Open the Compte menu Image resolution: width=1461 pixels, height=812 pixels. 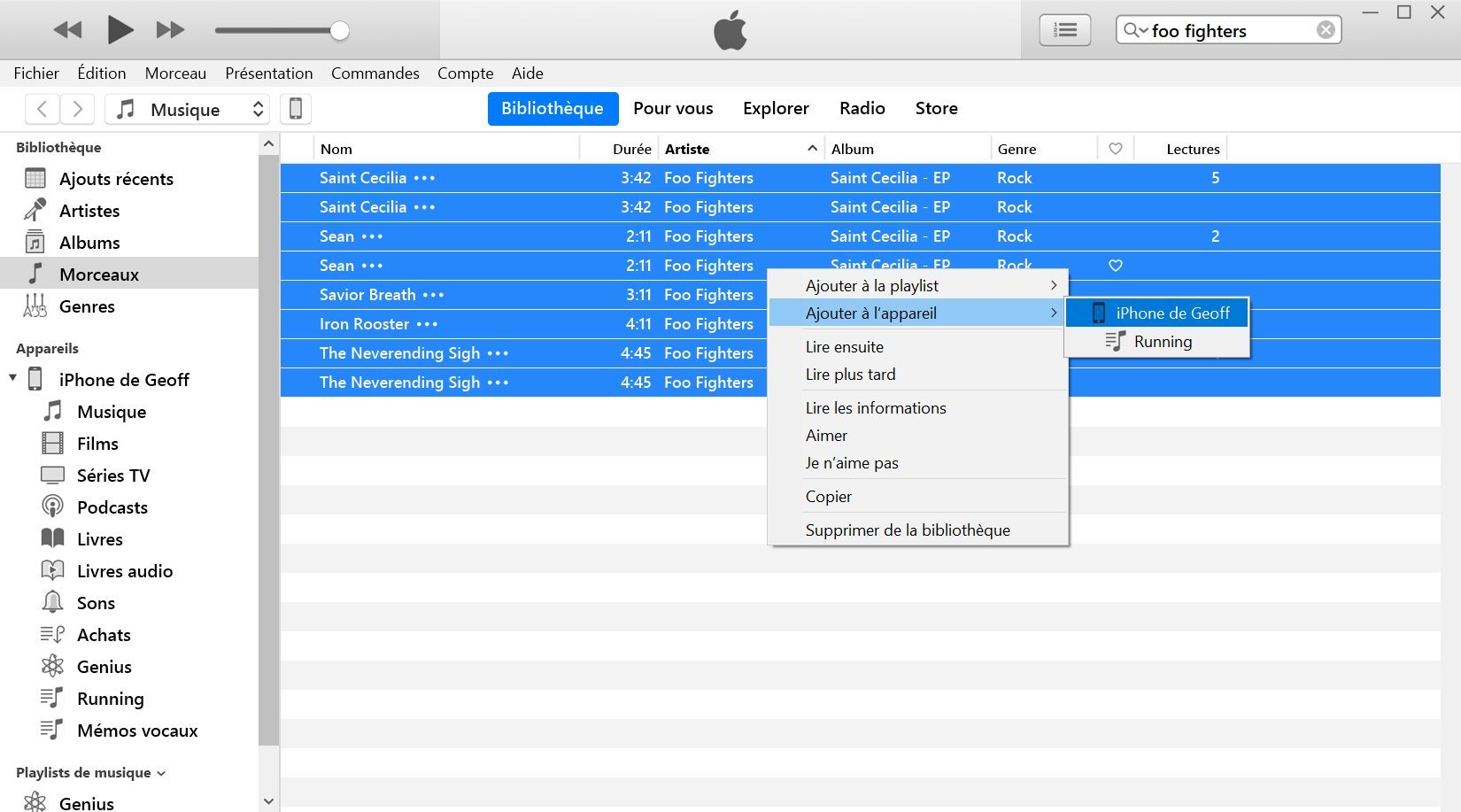tap(466, 73)
